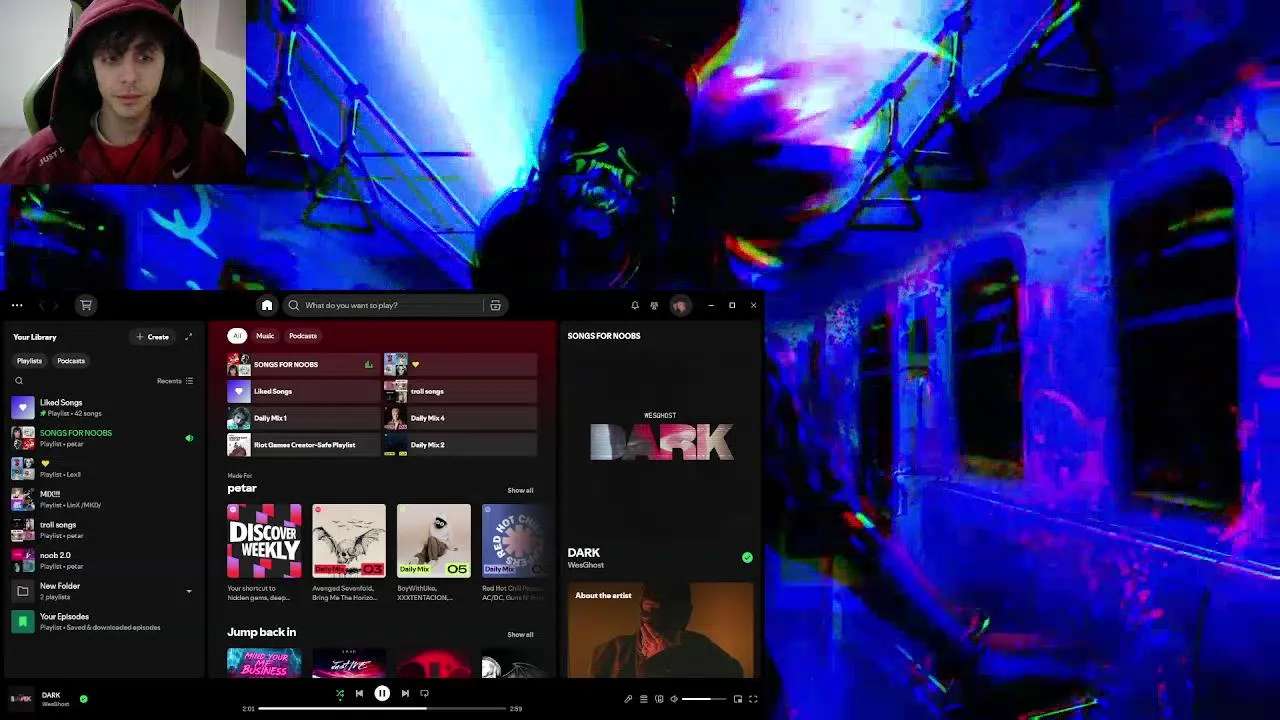Open Mind Your Business thumbnail under Jump back in

[264, 663]
